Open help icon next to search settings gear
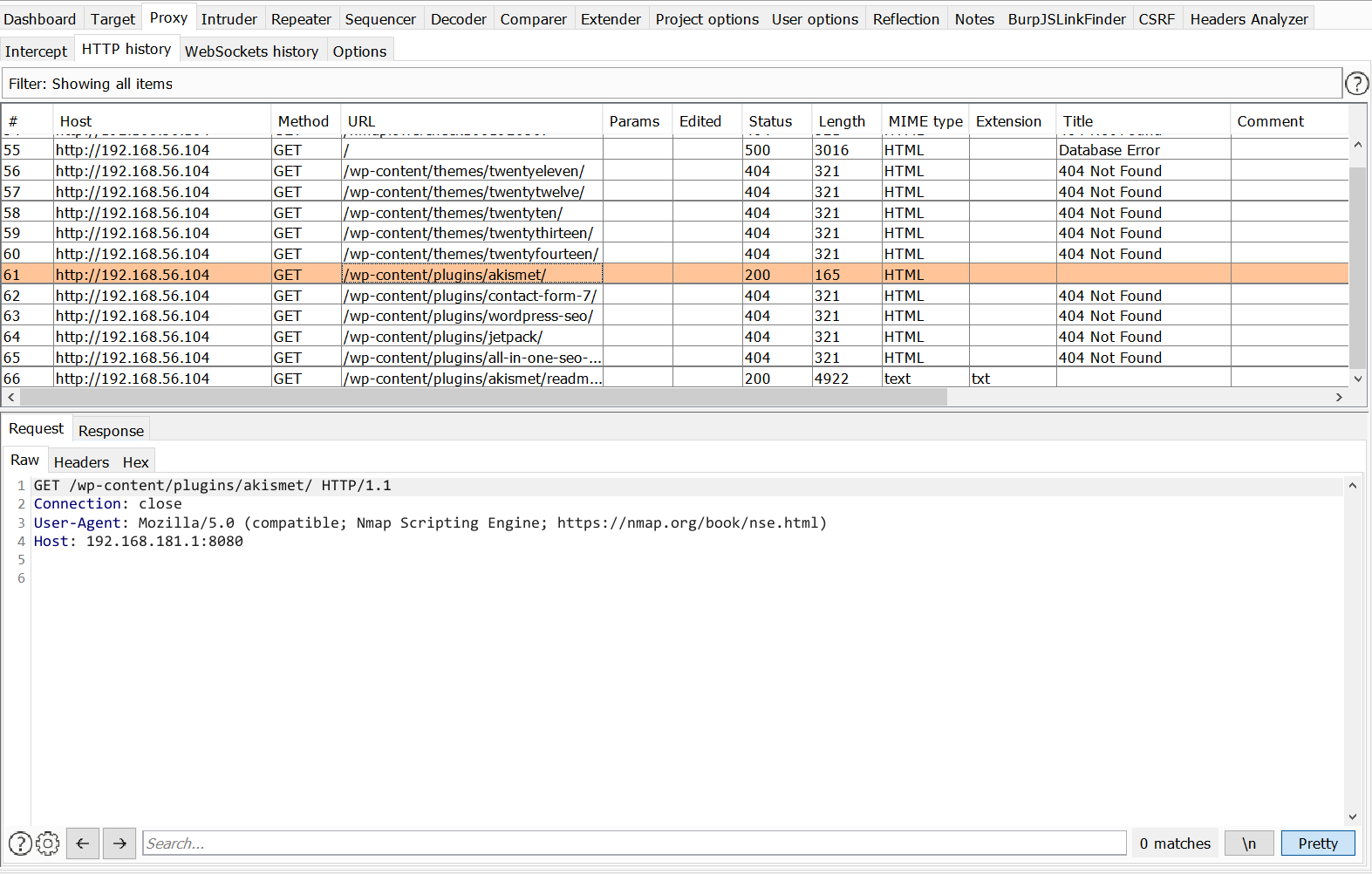 point(20,843)
